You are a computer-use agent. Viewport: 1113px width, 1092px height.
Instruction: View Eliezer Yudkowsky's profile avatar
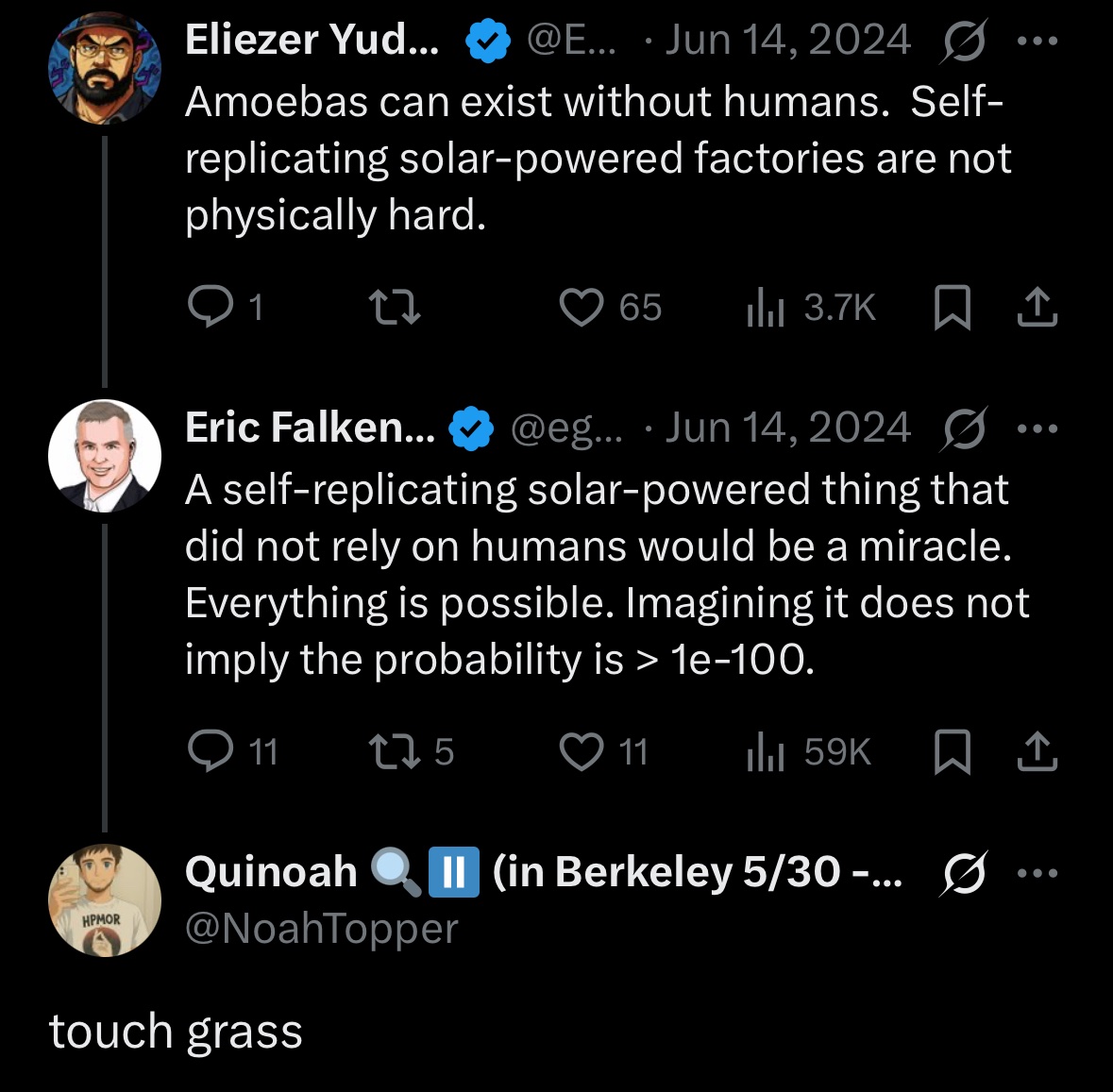[105, 68]
